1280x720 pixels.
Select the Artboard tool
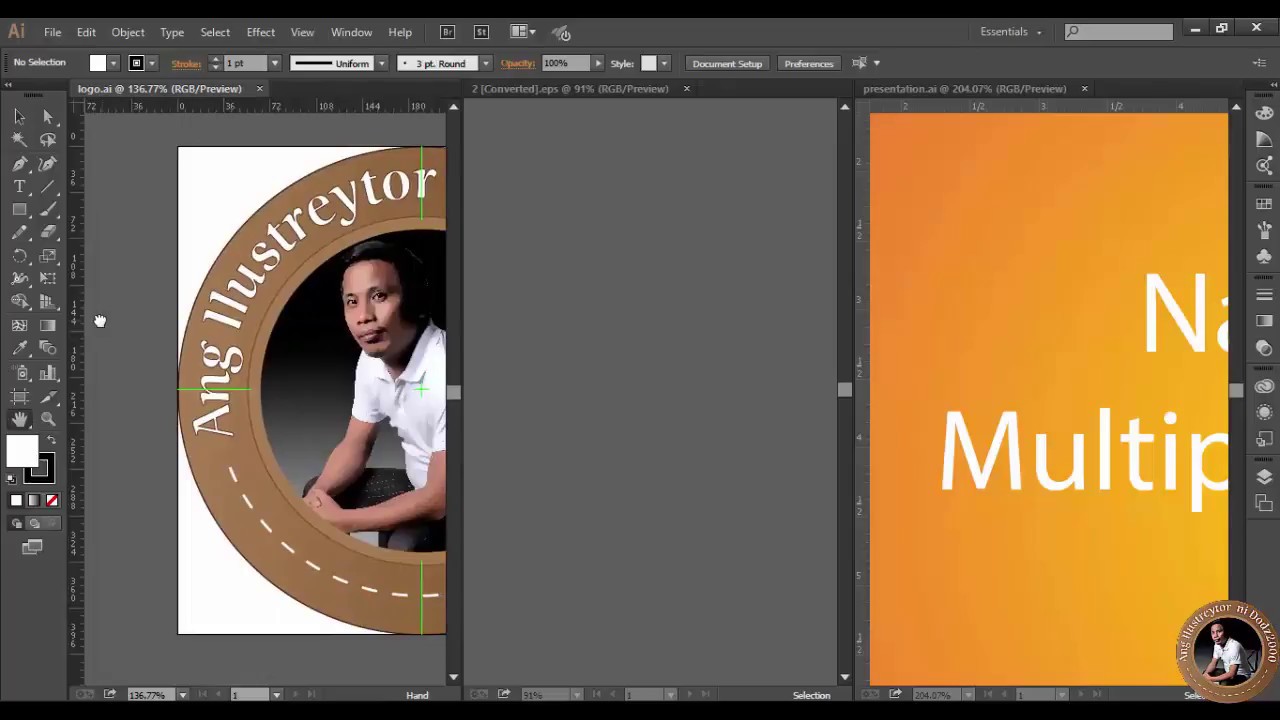[20, 397]
